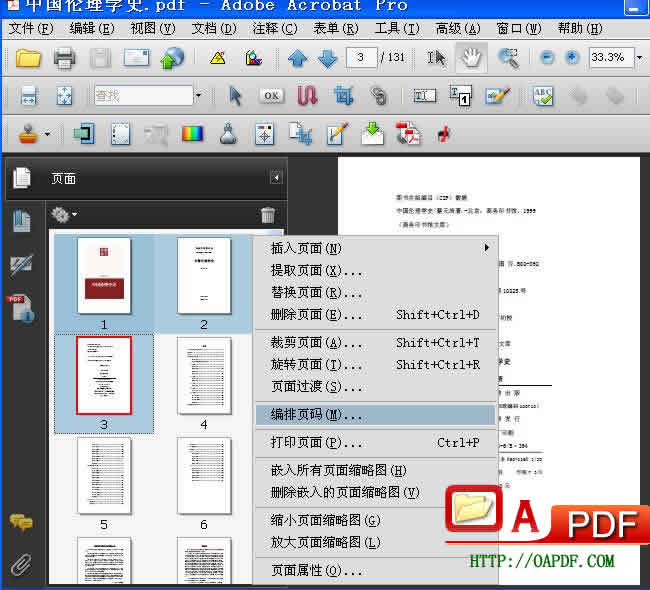Choose 替换页面(R) from context menu
The image size is (650, 590).
click(376, 292)
